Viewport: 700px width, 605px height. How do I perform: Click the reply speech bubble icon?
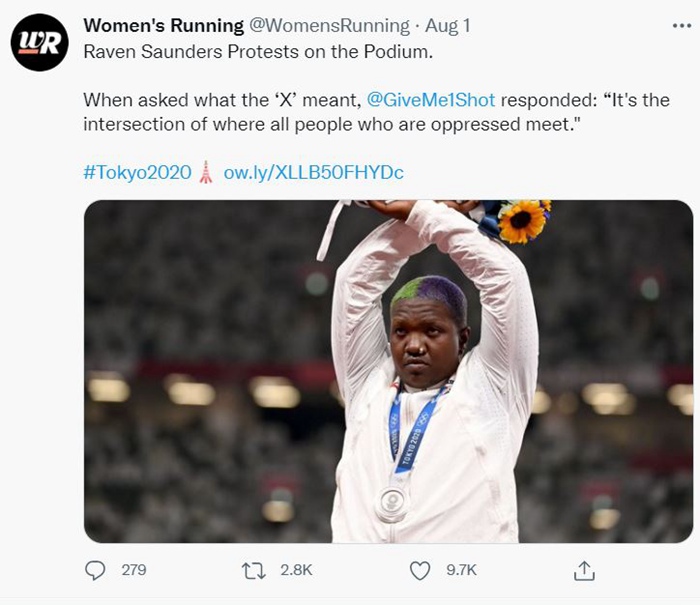[x=96, y=570]
